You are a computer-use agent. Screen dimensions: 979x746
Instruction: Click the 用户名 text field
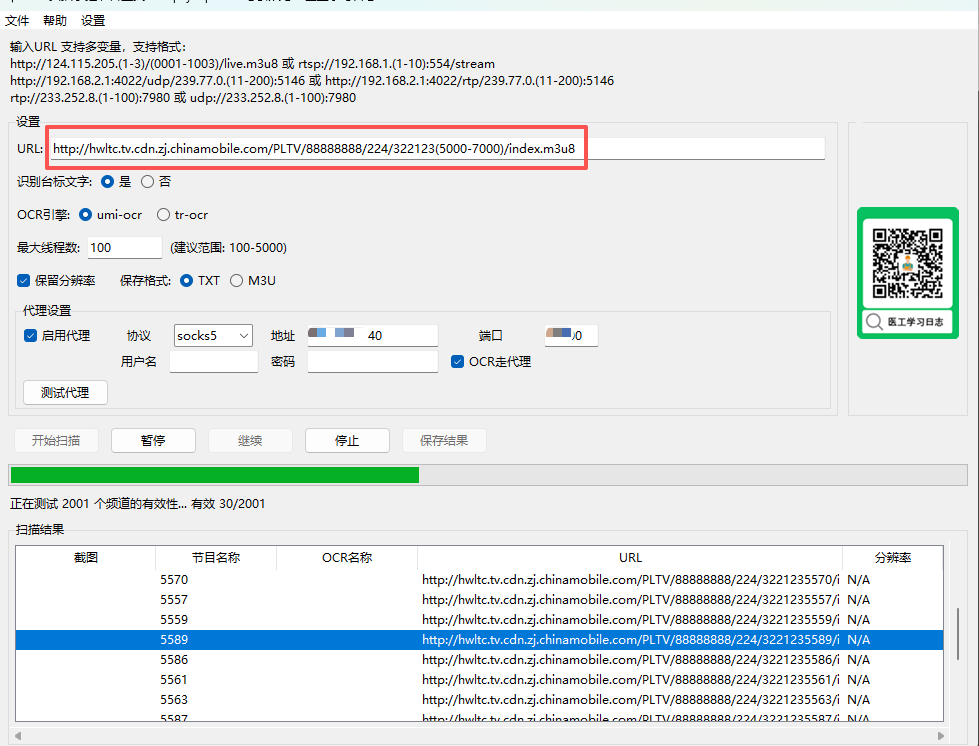(213, 362)
